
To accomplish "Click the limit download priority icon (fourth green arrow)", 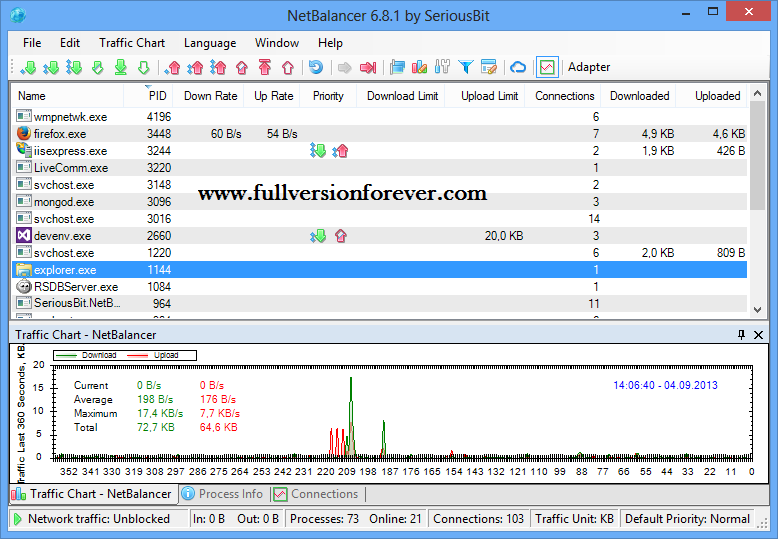I will pos(98,67).
